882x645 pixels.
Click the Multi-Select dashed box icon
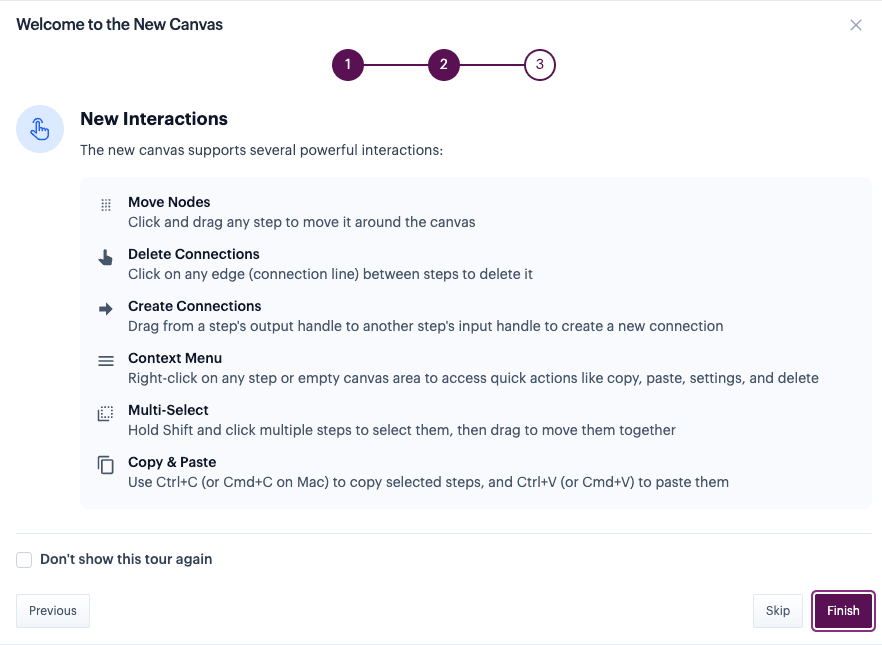coord(106,413)
